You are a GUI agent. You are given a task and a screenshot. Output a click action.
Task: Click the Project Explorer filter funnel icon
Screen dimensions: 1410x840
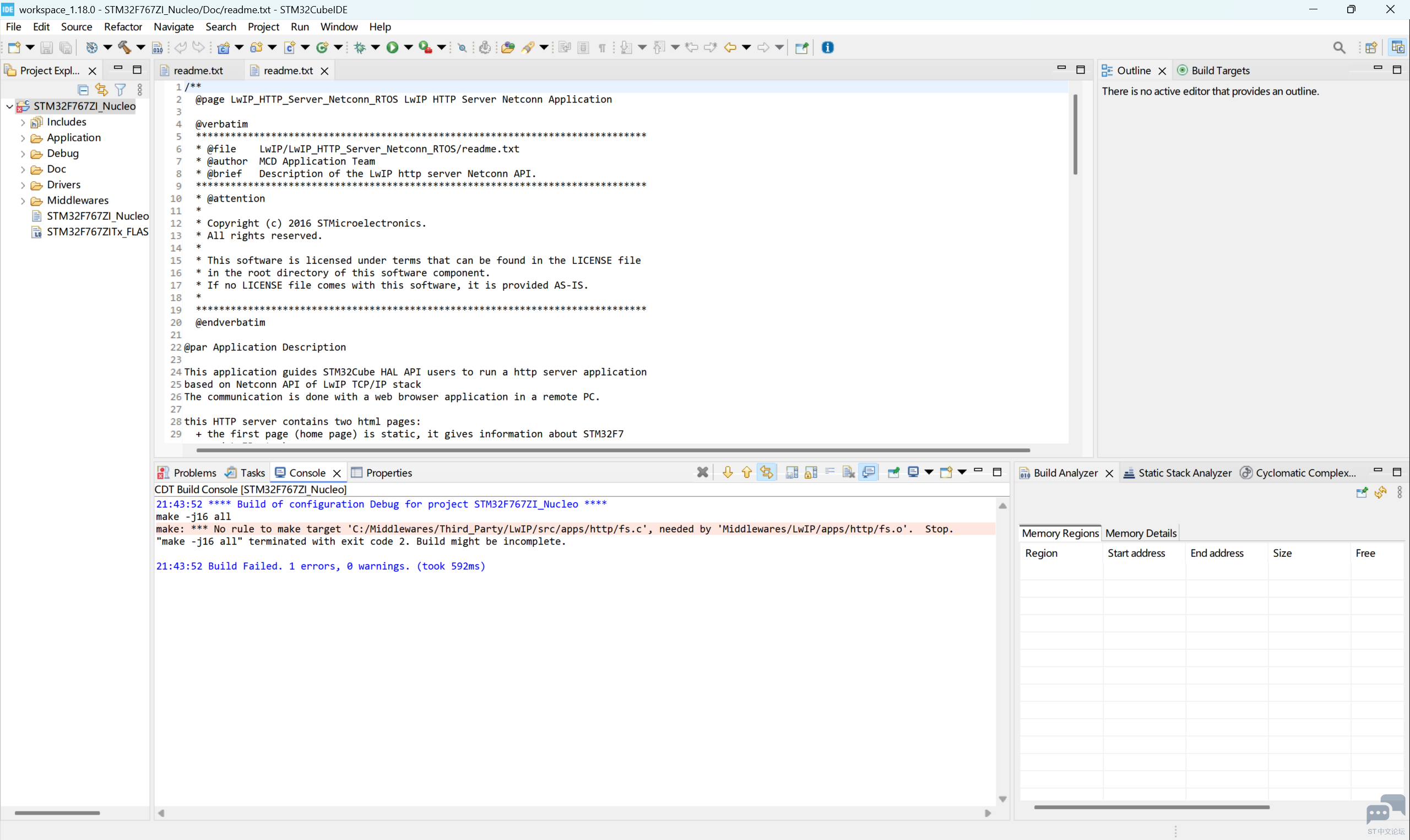point(120,89)
